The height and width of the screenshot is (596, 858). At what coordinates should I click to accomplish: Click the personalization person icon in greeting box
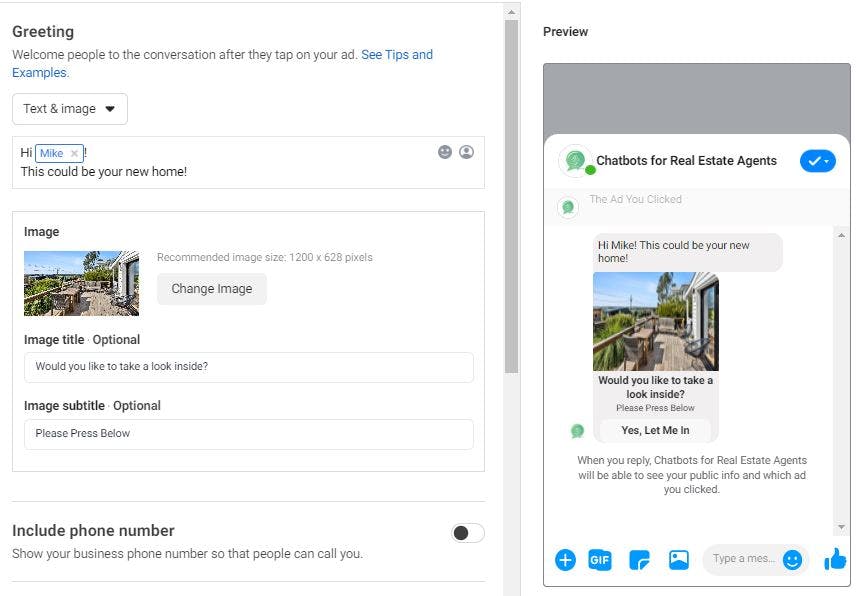pos(466,152)
